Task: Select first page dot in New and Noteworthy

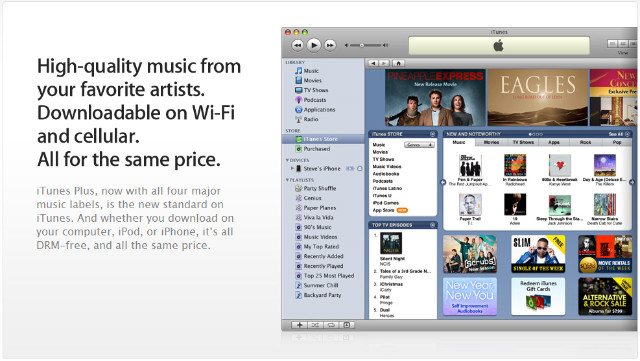Action: tap(530, 134)
